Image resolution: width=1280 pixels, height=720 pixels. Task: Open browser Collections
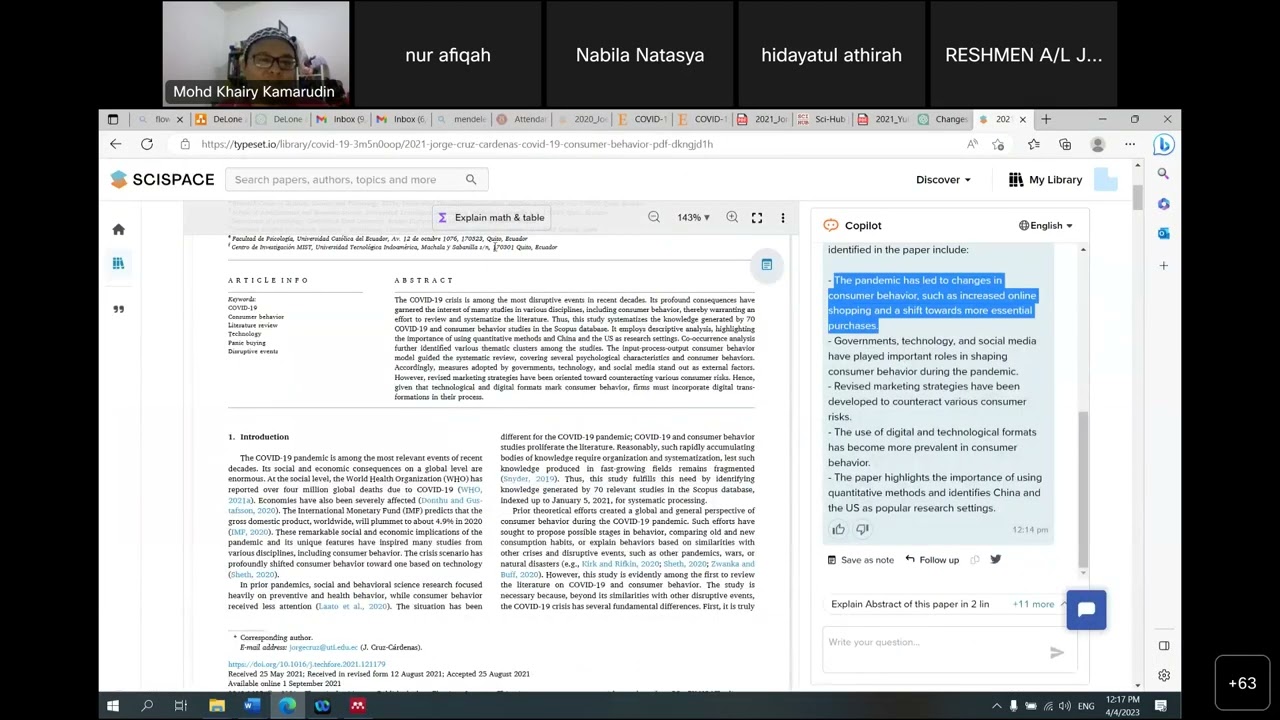coord(1065,144)
